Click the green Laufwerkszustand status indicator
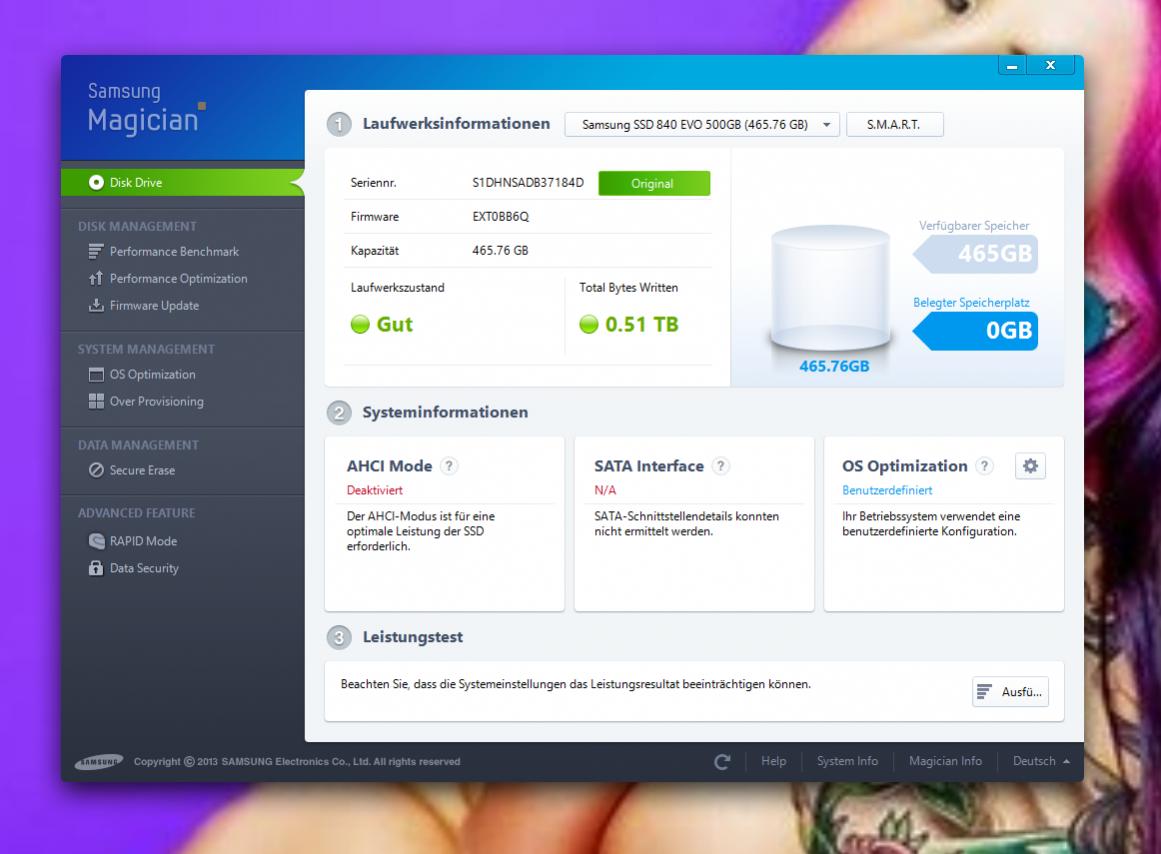The height and width of the screenshot is (854, 1161). (x=360, y=324)
